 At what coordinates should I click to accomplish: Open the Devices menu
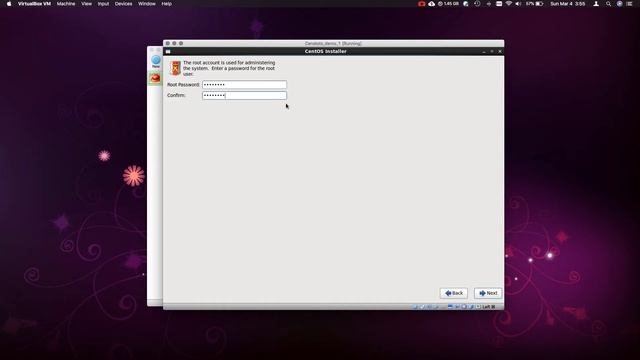pyautogui.click(x=123, y=4)
